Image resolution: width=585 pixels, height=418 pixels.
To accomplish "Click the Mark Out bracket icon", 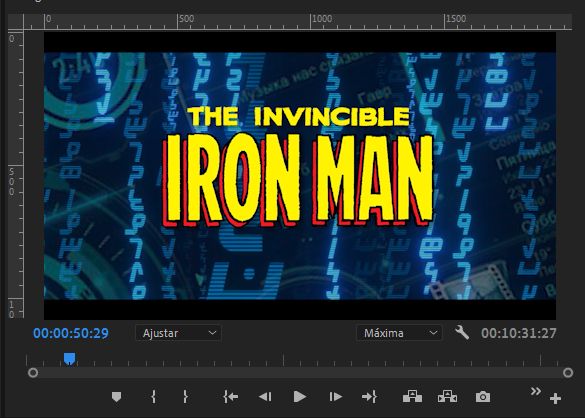I will click(185, 397).
